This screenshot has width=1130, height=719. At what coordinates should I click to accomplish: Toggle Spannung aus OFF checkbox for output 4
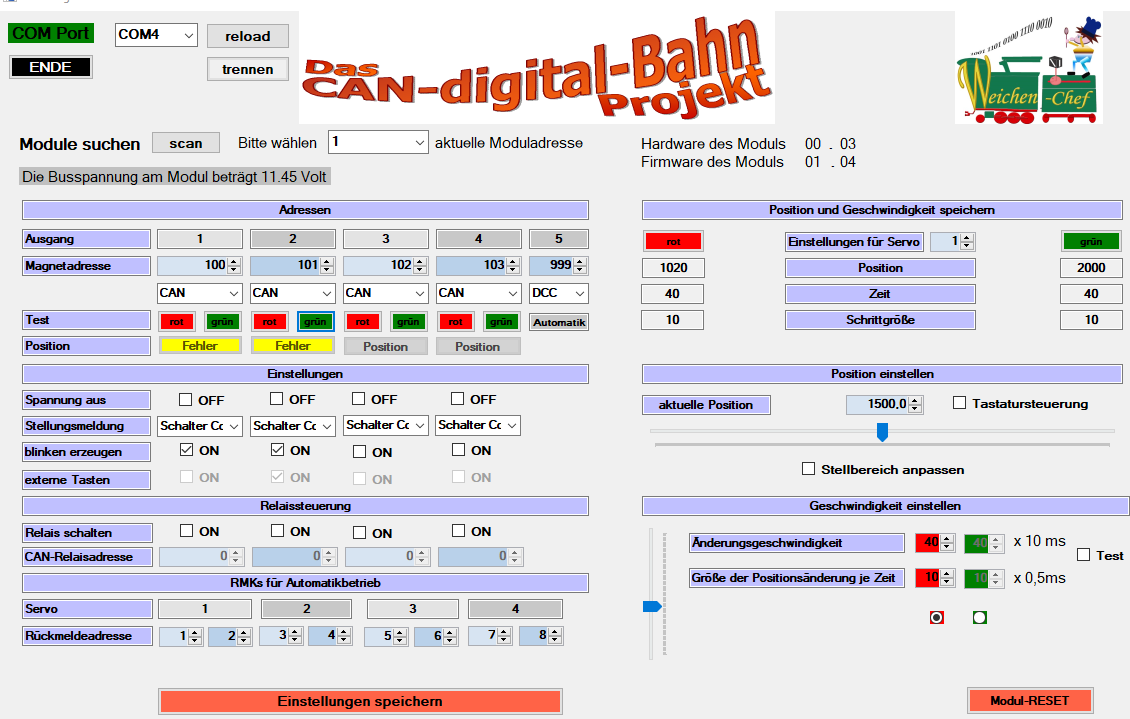(x=458, y=398)
